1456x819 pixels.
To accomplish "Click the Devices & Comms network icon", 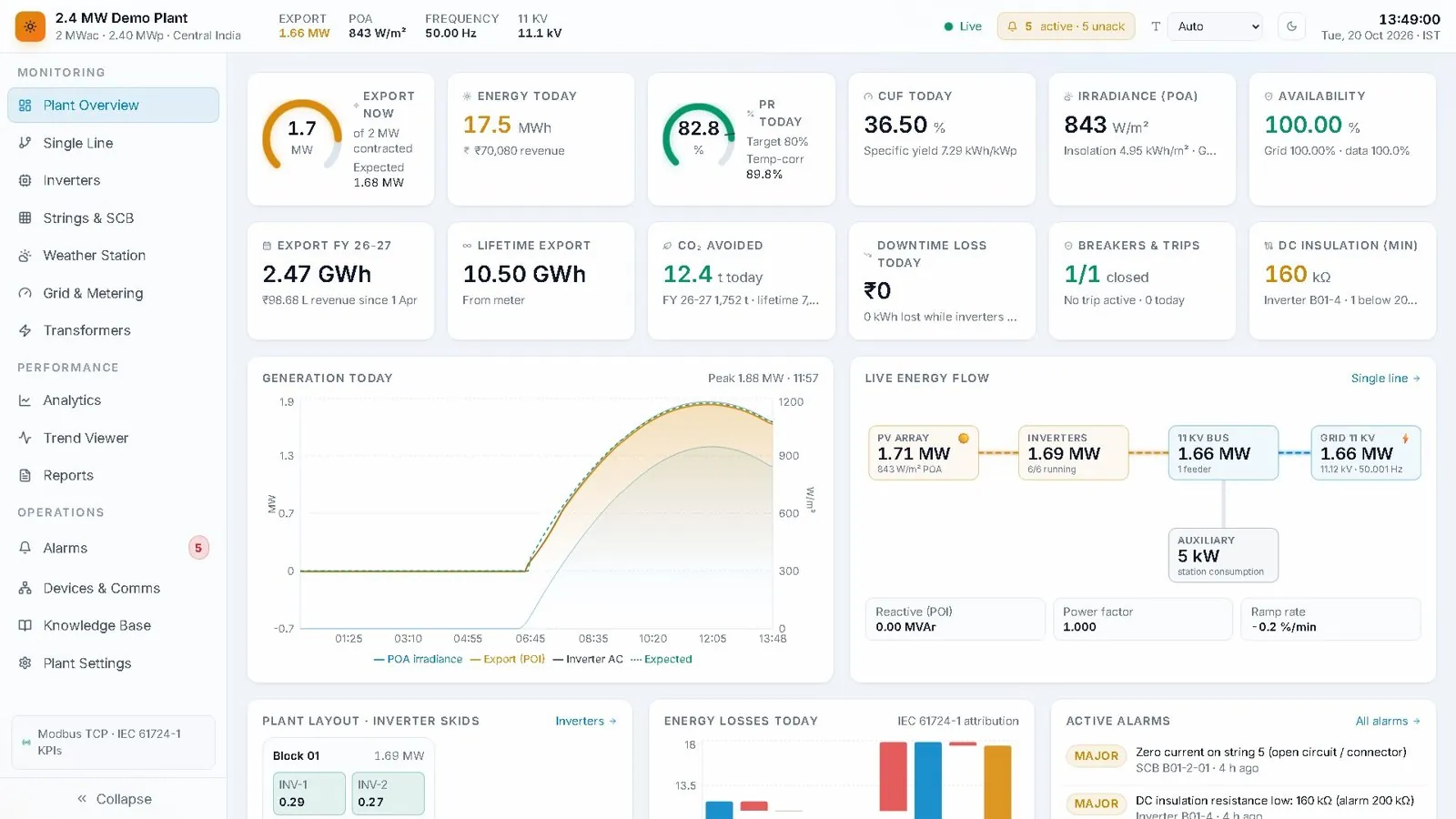I will pyautogui.click(x=25, y=588).
